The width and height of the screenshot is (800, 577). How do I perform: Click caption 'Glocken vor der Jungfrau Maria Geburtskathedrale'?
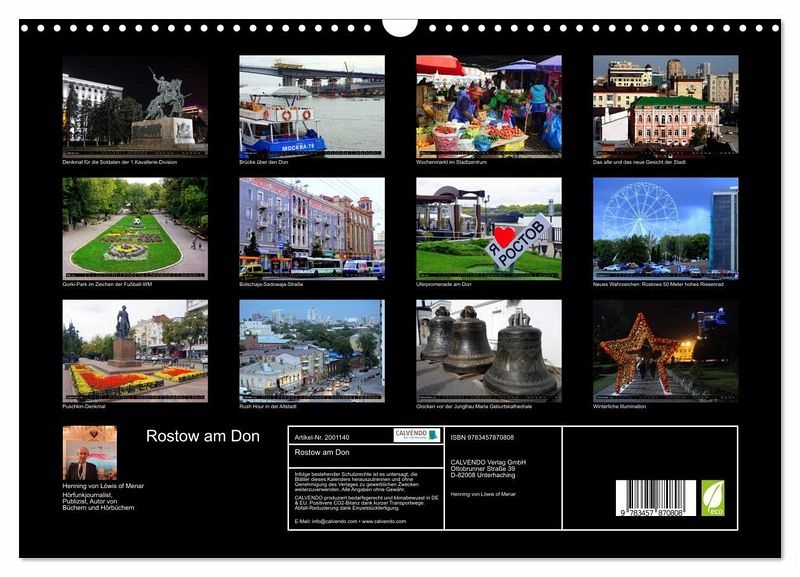pos(474,407)
